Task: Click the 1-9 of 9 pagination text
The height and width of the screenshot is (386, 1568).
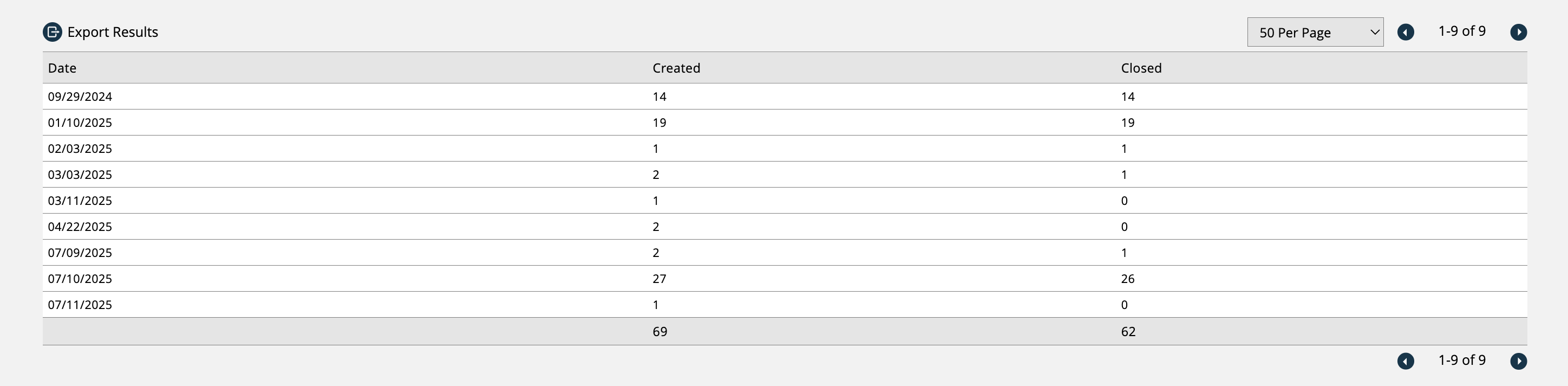Action: coord(1463,31)
